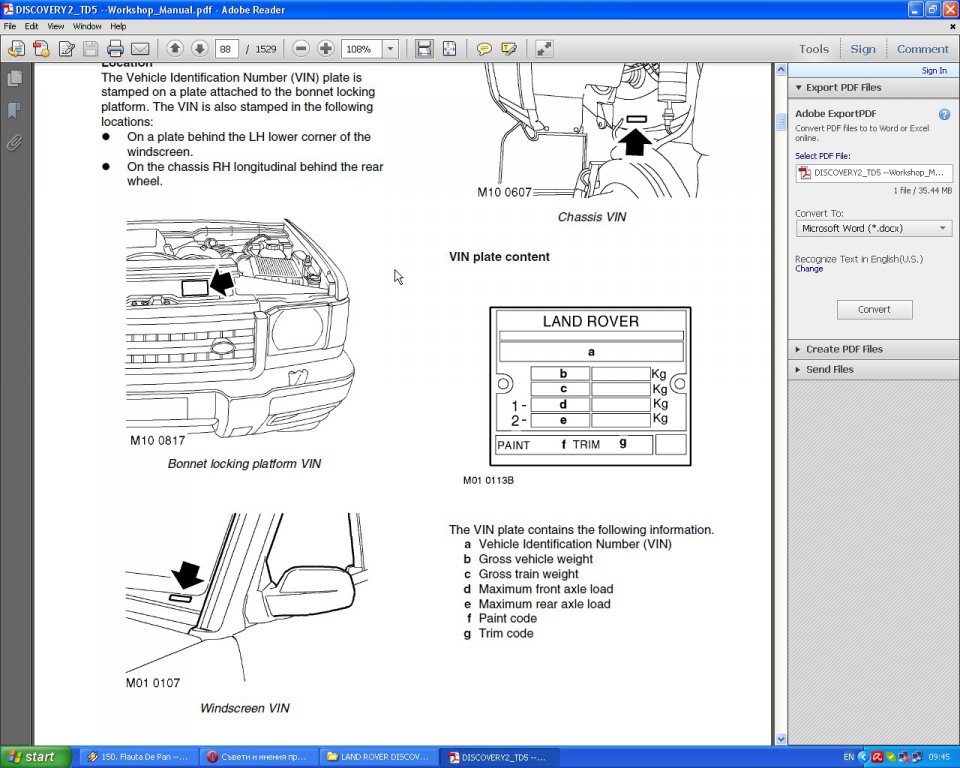
Task: Zoom in using the plus button
Action: (326, 49)
